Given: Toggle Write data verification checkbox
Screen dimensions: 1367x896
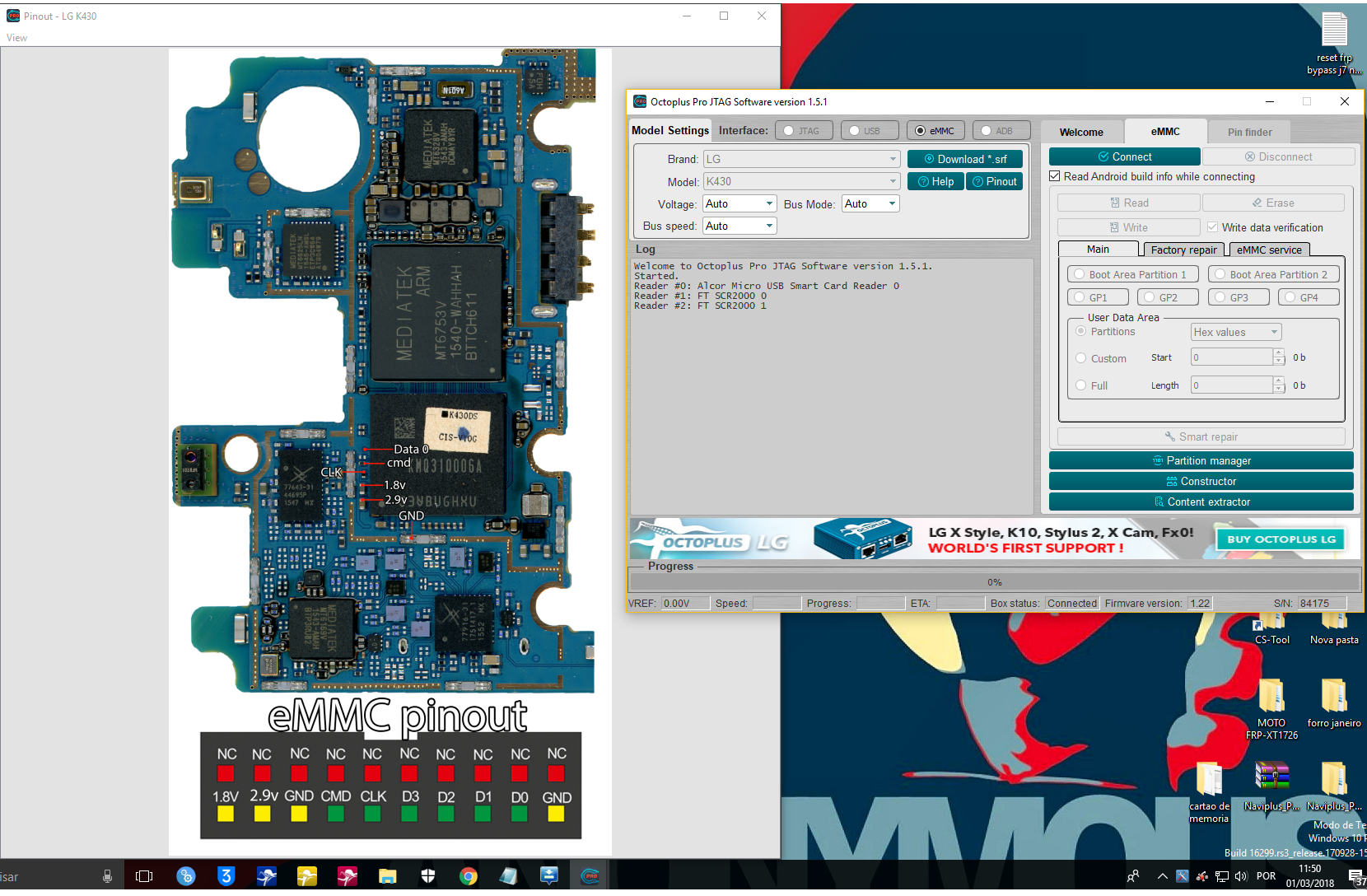Looking at the screenshot, I should pyautogui.click(x=1213, y=227).
